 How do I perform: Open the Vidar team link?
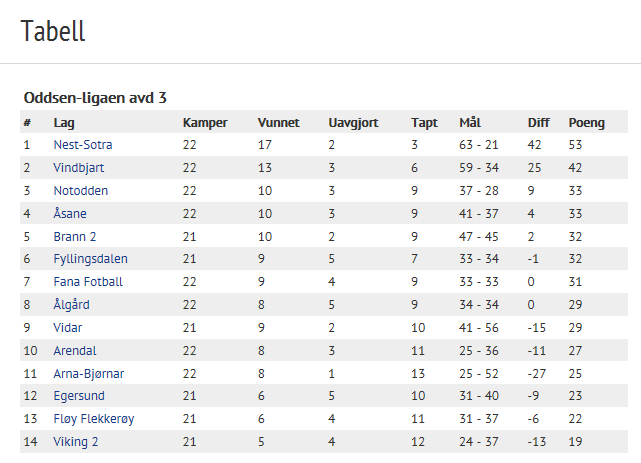pyautogui.click(x=69, y=327)
